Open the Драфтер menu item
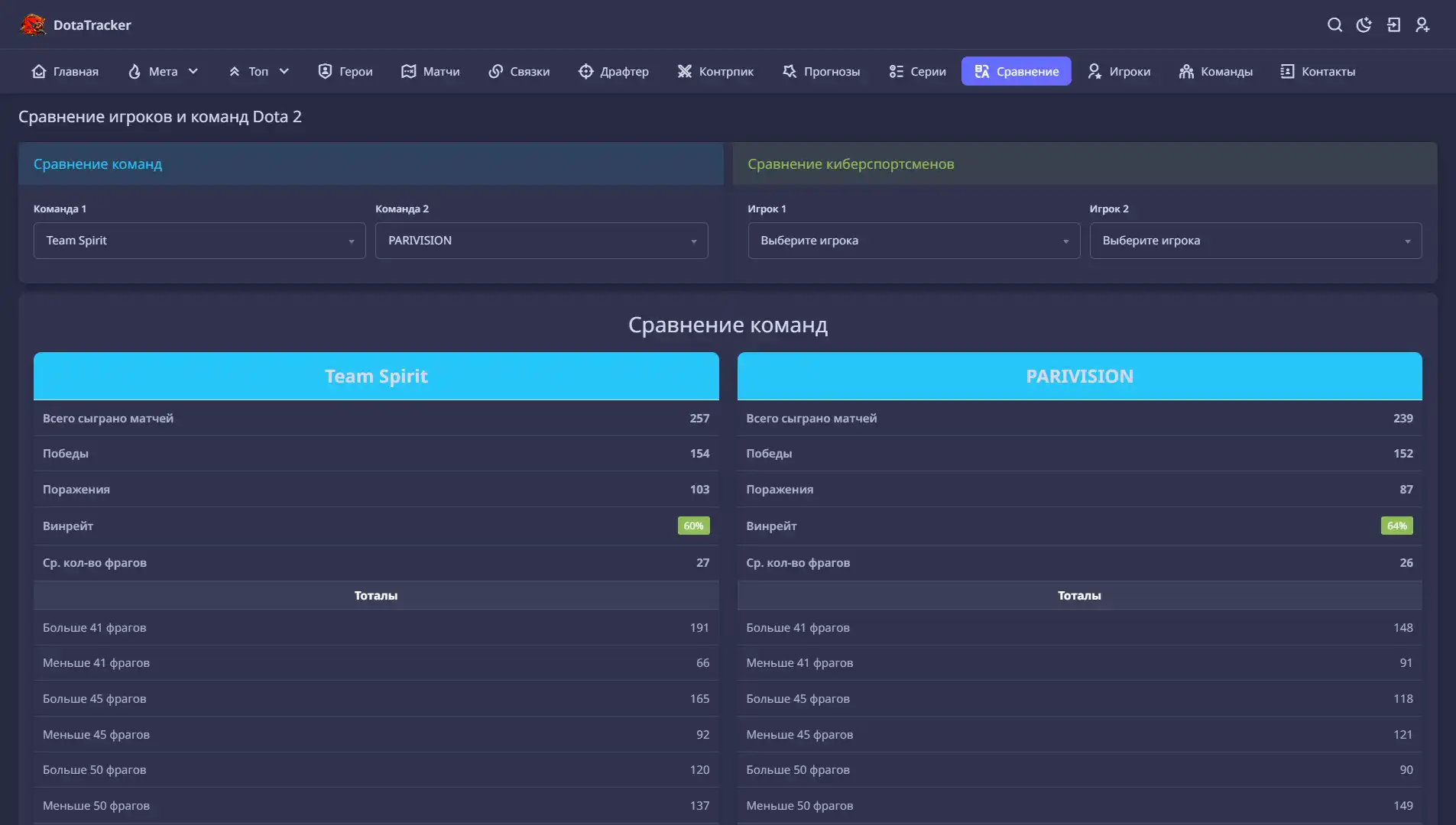 coord(614,71)
